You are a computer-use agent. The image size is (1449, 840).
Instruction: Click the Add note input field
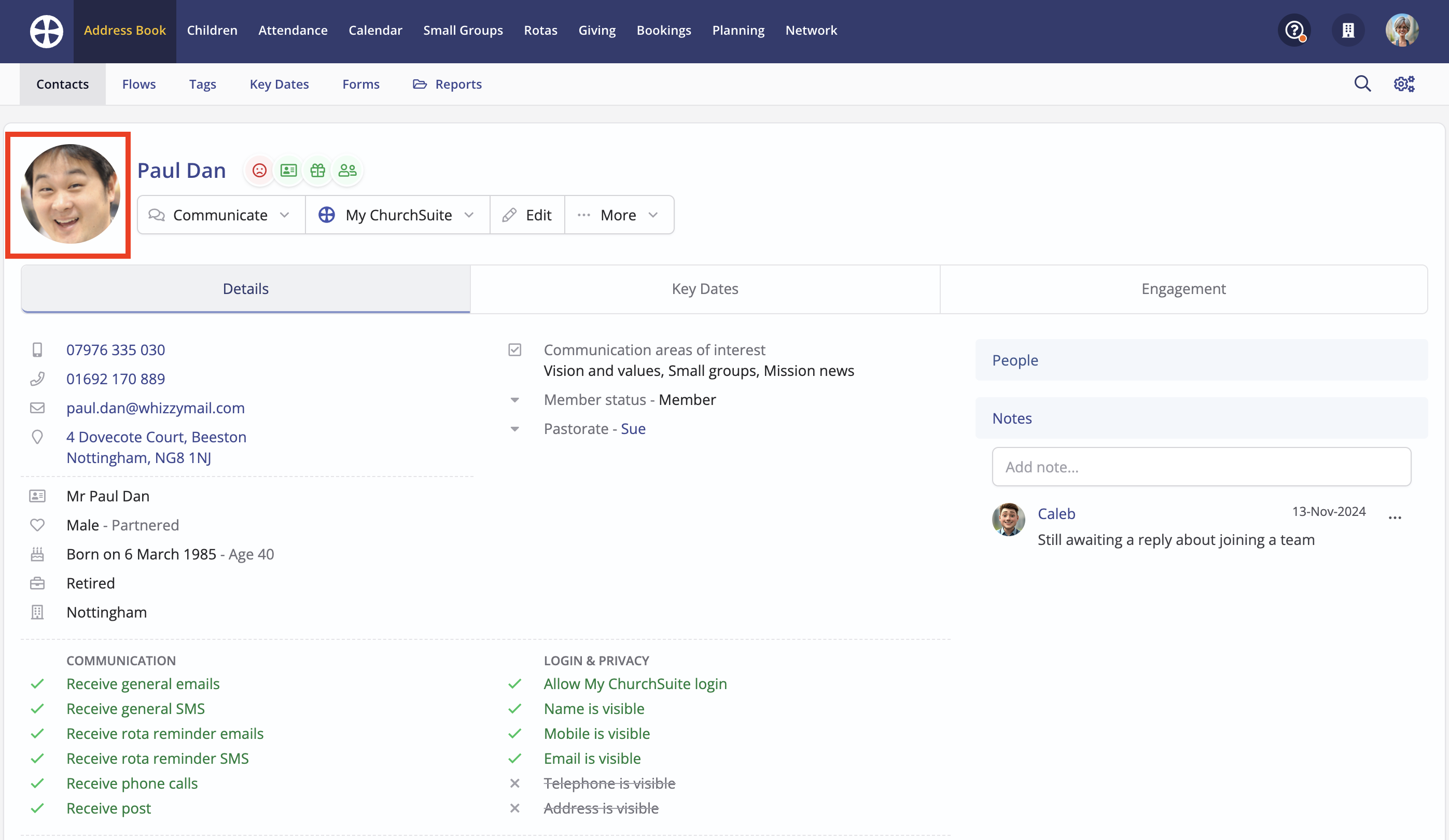pyautogui.click(x=1202, y=467)
